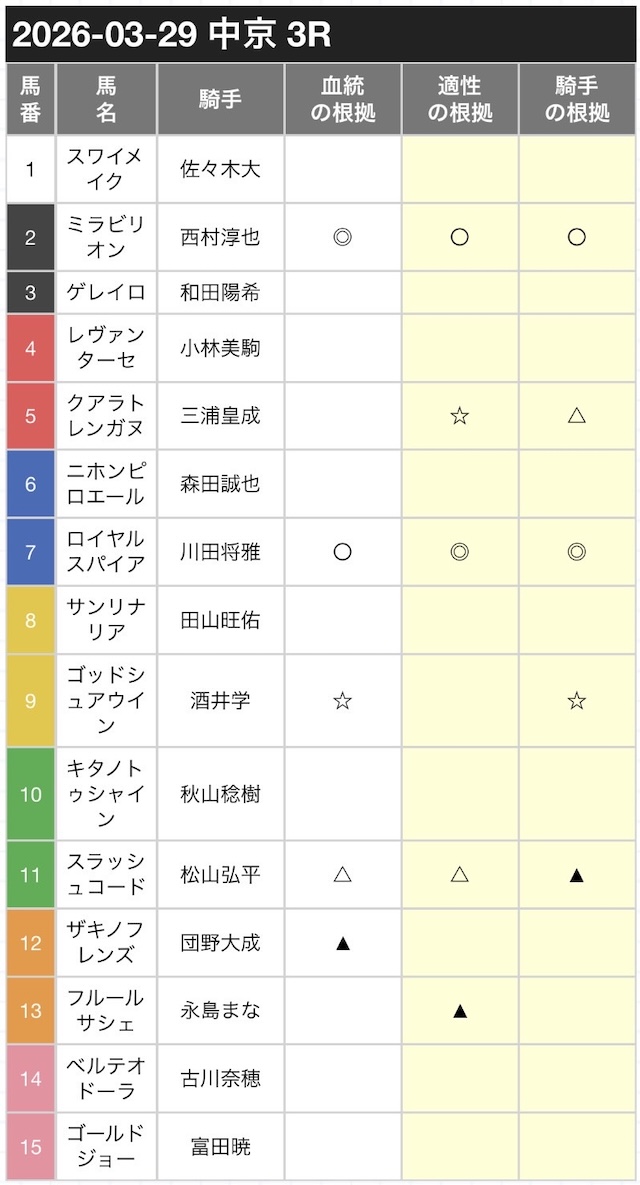
Task: Click the white triangle in 三浦皇成's 騎手の根拠 cell
Action: [576, 416]
